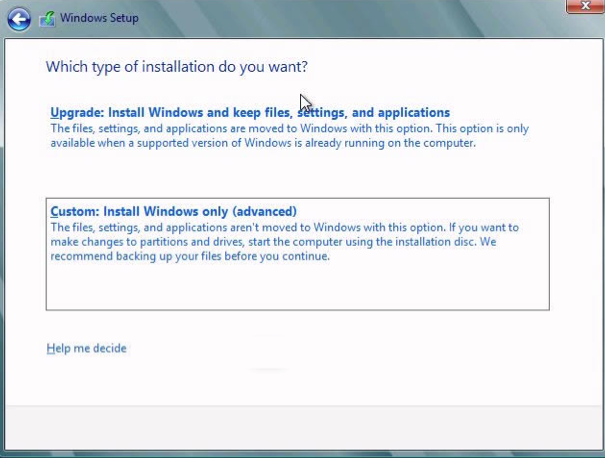
Task: Click the Upgrade option description paragraph
Action: point(289,136)
